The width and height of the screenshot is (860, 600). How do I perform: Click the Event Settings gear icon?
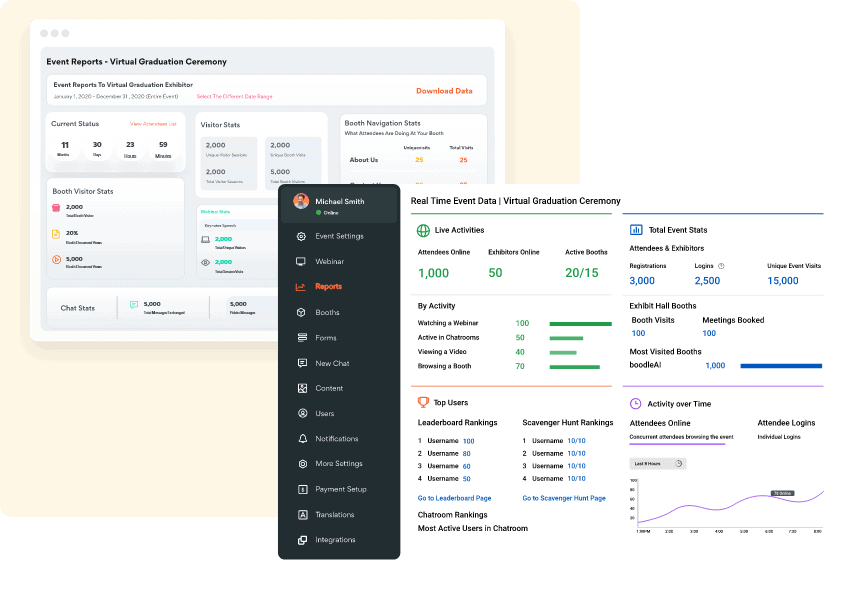click(301, 236)
